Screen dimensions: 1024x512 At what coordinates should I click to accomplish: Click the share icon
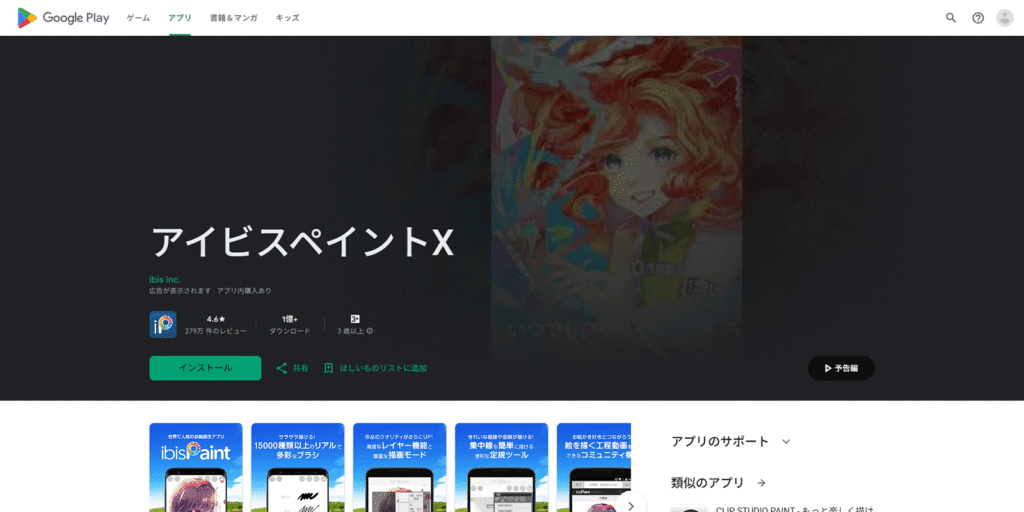click(281, 368)
